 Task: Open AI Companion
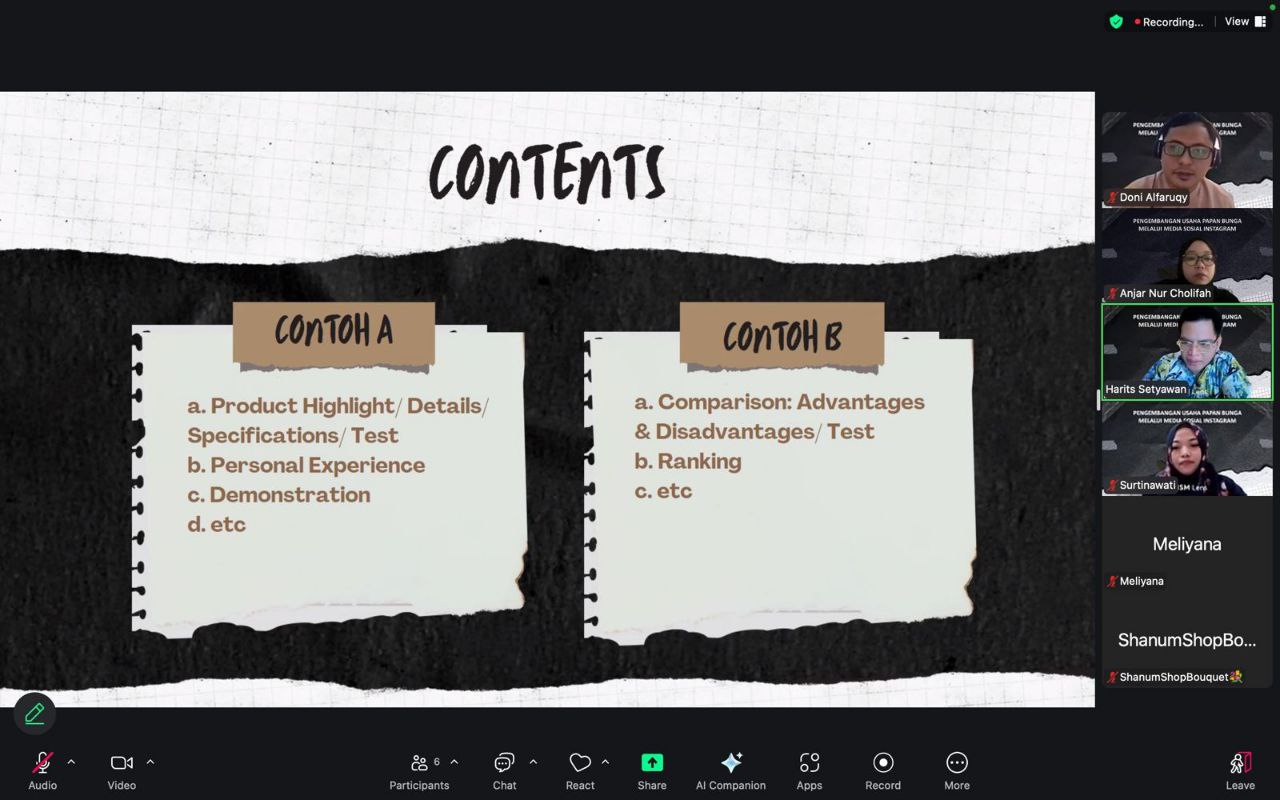(731, 770)
